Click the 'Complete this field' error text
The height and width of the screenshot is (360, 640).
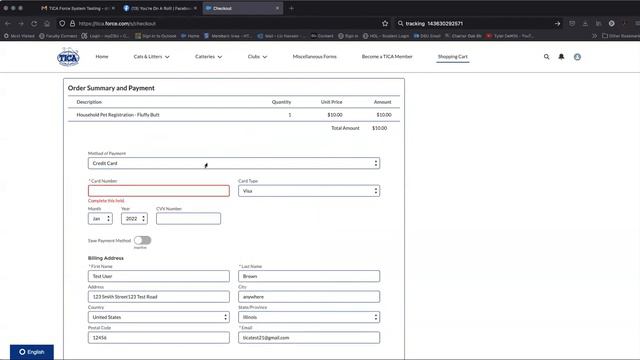point(106,201)
